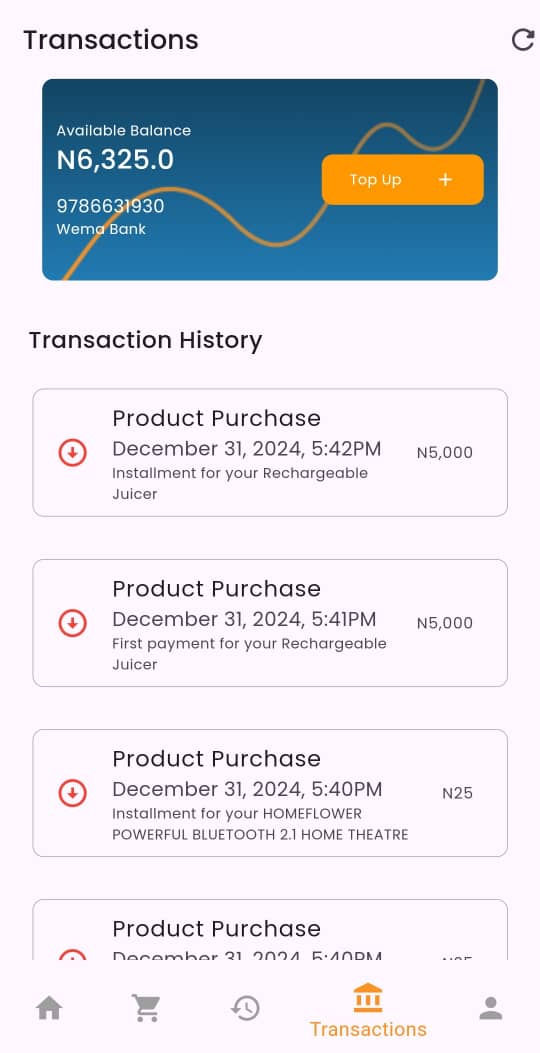Open the First payment Rechargeable Juicer transaction
Image resolution: width=540 pixels, height=1053 pixels.
[270, 623]
